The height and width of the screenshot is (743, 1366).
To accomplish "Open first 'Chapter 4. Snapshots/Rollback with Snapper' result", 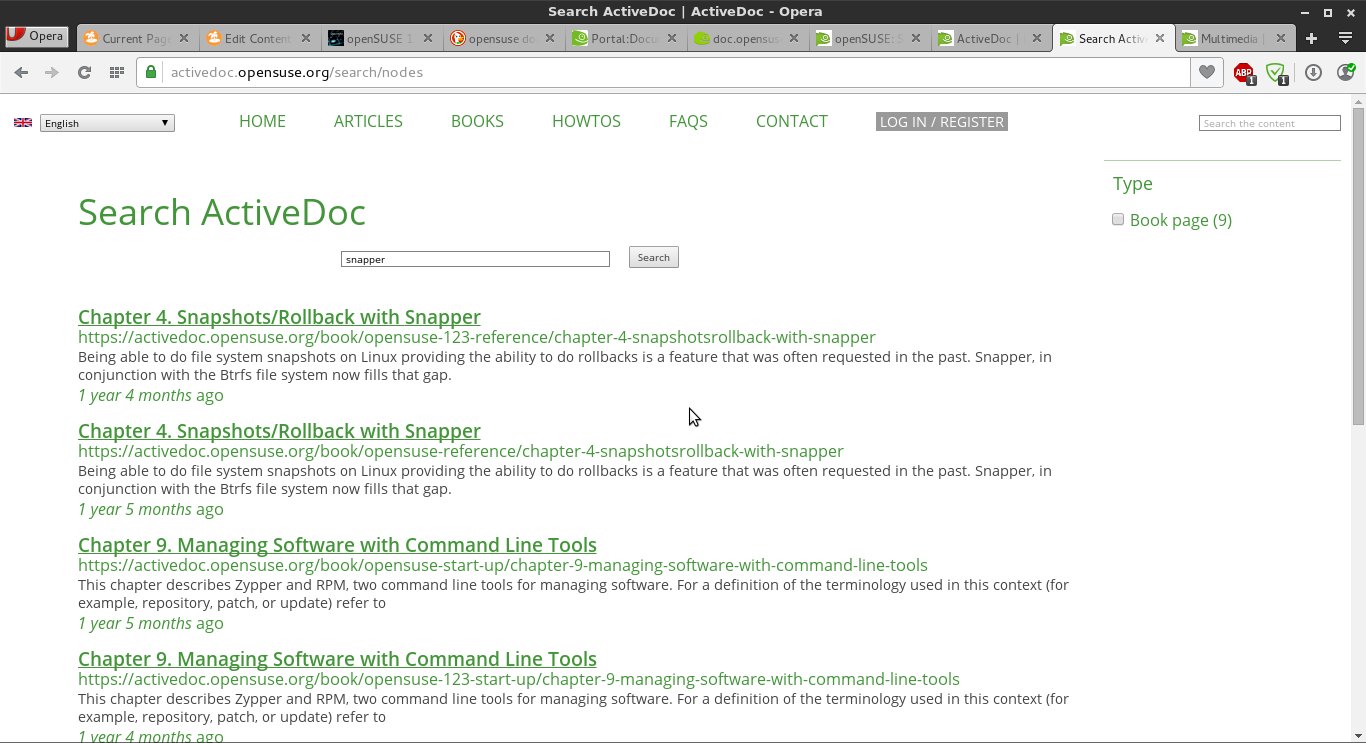I will (x=279, y=317).
